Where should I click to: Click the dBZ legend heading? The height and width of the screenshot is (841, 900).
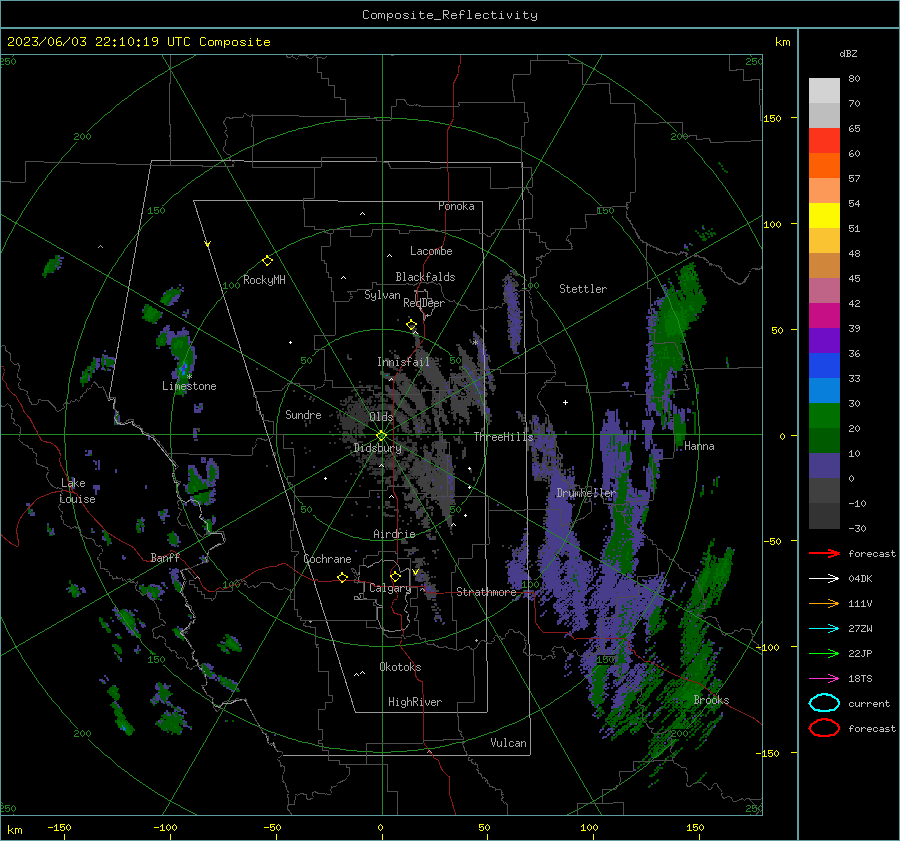pos(848,54)
